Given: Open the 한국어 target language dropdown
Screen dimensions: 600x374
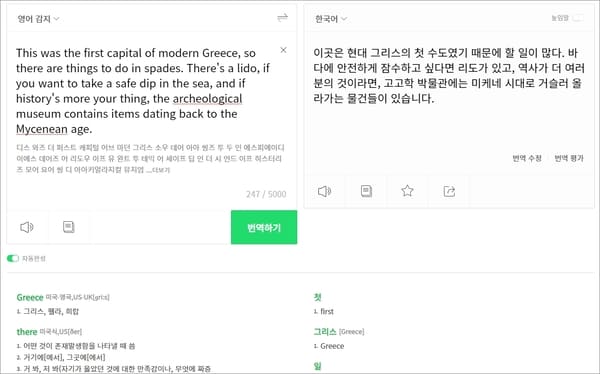Looking at the screenshot, I should [x=331, y=19].
